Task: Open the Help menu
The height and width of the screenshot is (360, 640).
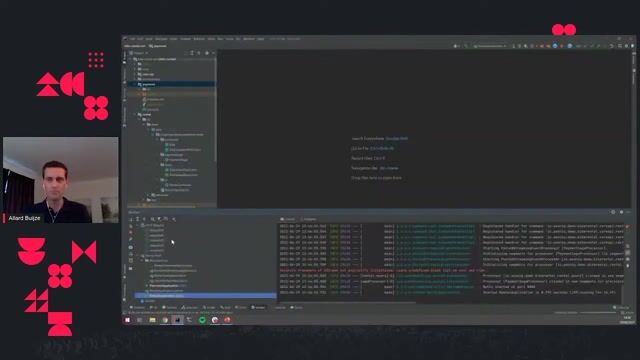Action: [260, 39]
